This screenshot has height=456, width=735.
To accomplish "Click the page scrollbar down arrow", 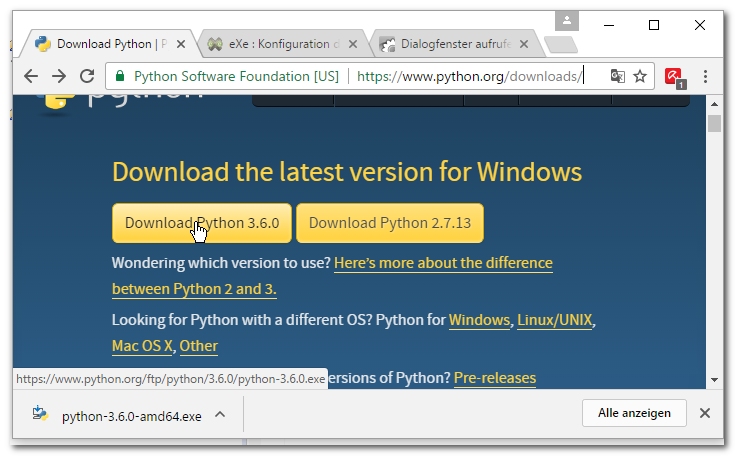I will point(714,380).
